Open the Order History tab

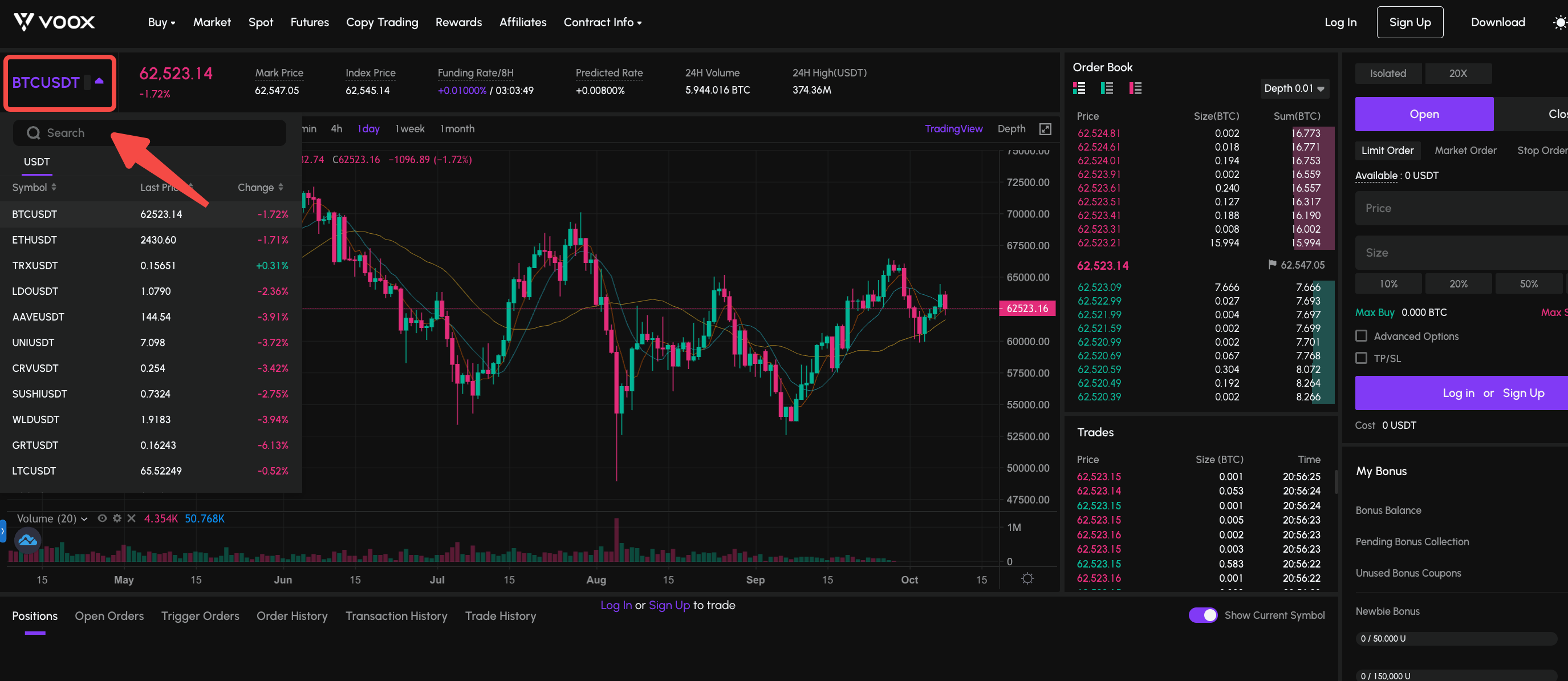coord(292,616)
